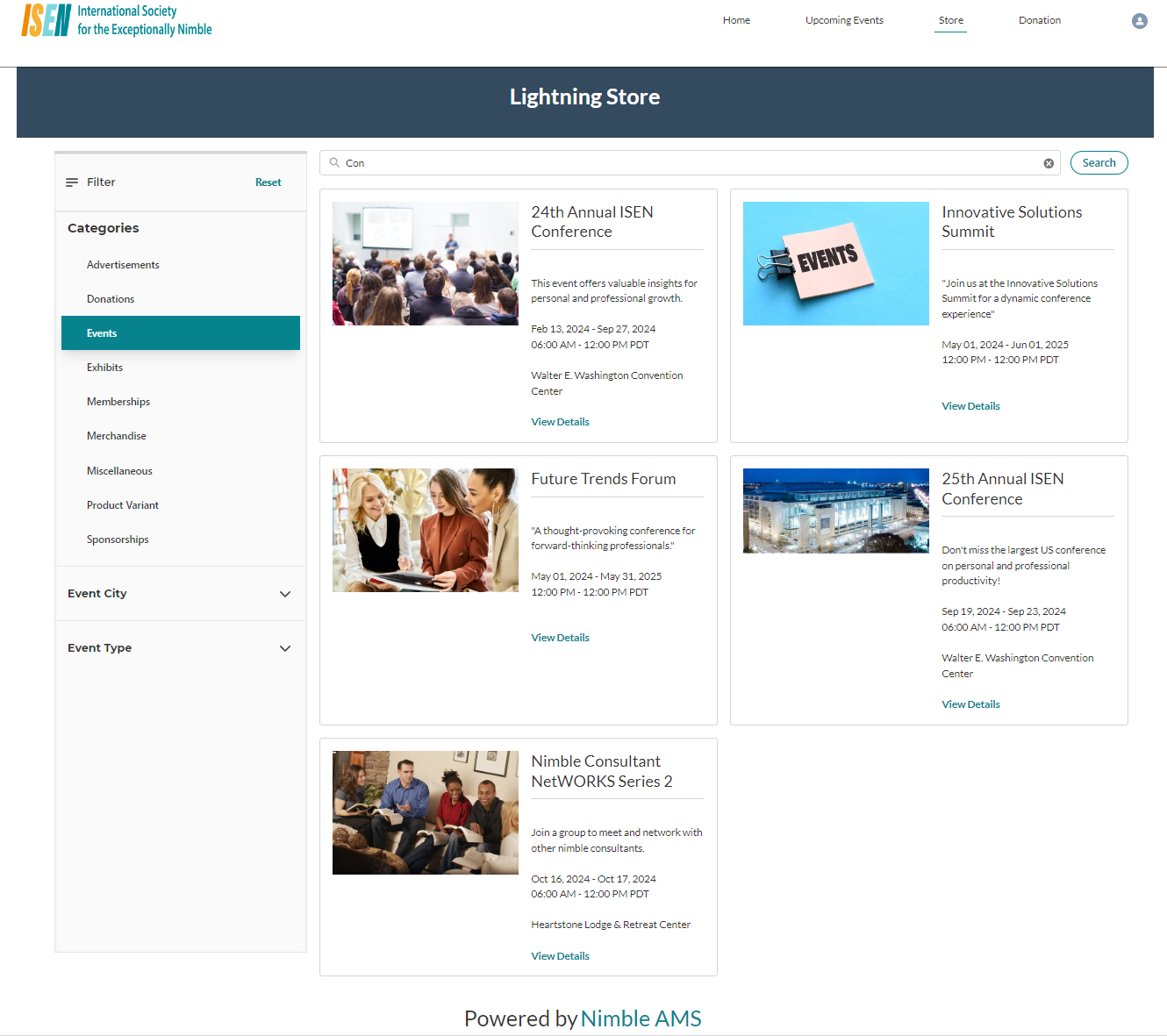Click into the search input field
The image size is (1167, 1036).
(684, 163)
